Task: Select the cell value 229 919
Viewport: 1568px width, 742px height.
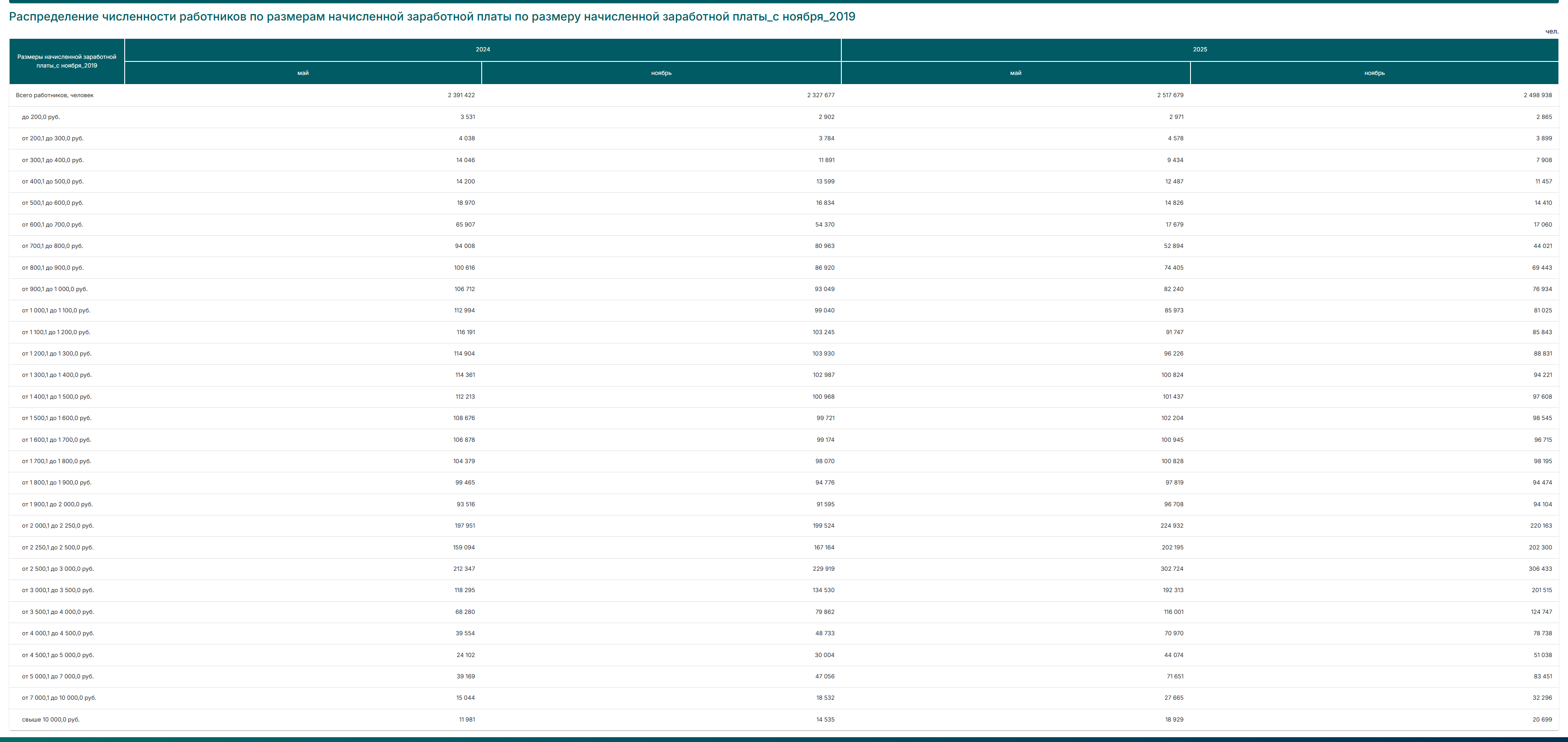Action: coord(823,569)
